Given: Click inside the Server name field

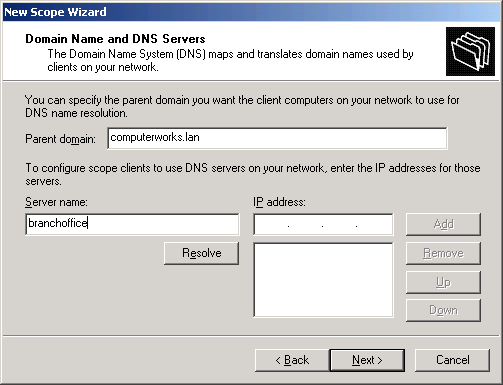Looking at the screenshot, I should coord(132,224).
